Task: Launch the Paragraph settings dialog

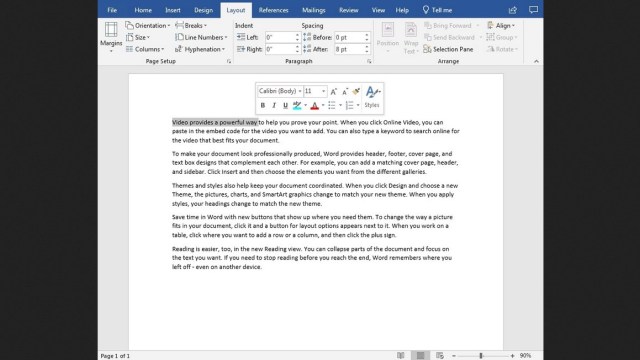Action: [x=369, y=61]
